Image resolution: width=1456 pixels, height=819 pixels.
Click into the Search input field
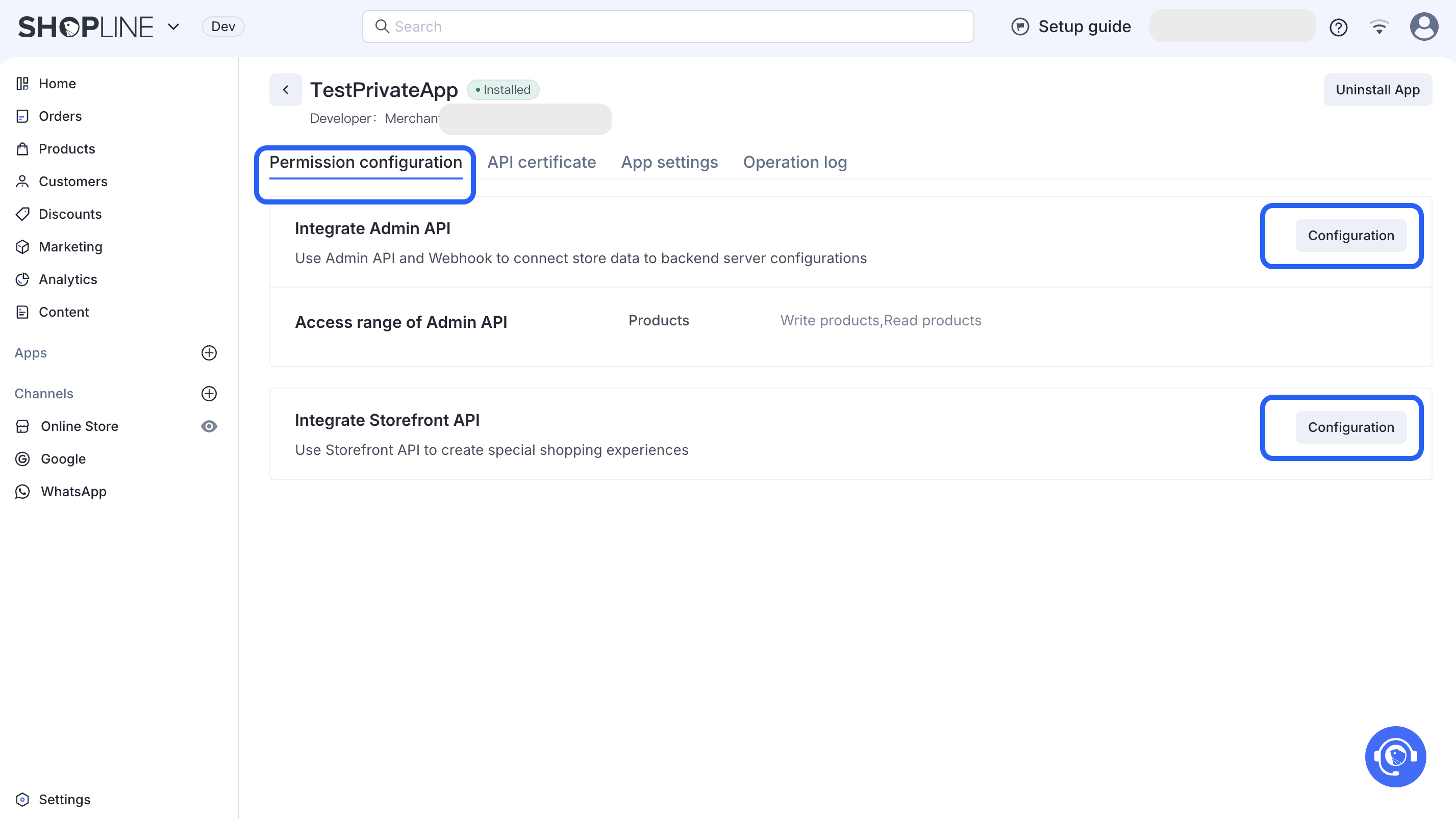[667, 27]
